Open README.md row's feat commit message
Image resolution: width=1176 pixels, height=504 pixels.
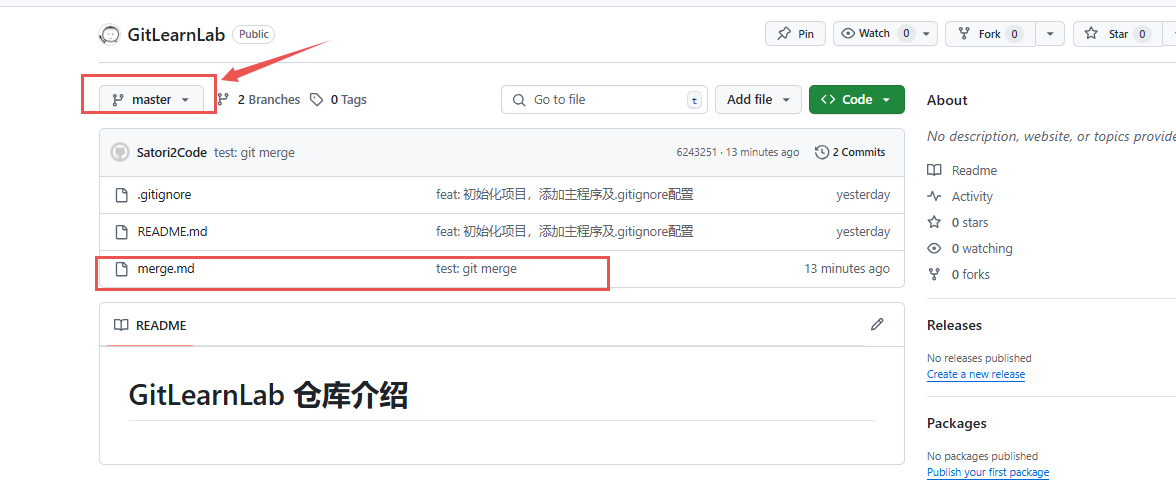pyautogui.click(x=565, y=232)
